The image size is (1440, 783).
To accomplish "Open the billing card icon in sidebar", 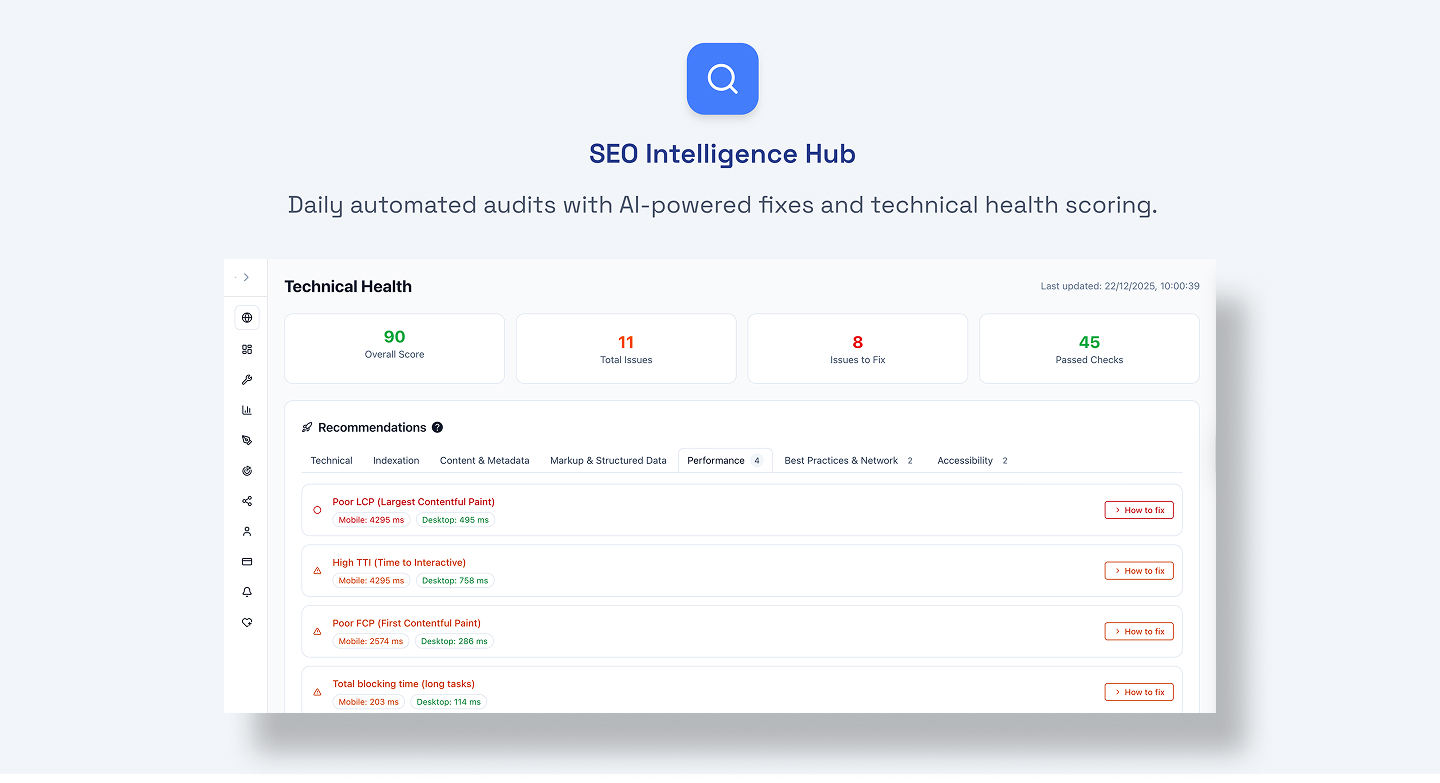I will 246,561.
